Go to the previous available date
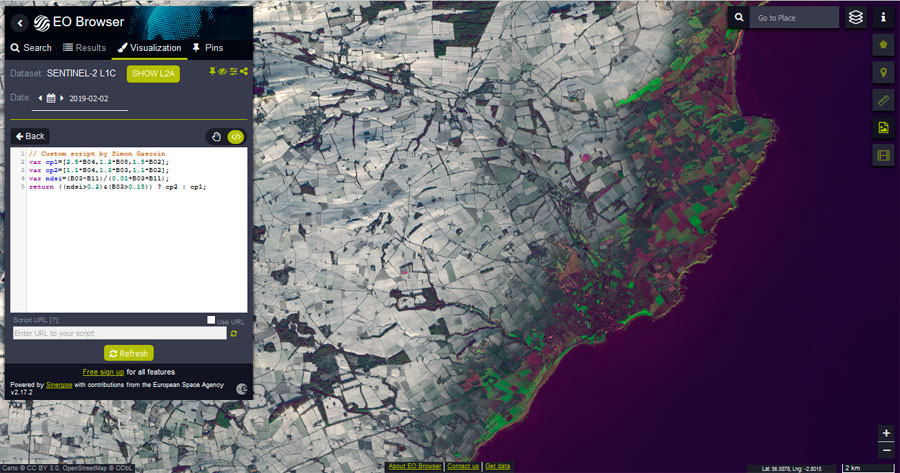Viewport: 900px width, 473px height. (x=40, y=98)
